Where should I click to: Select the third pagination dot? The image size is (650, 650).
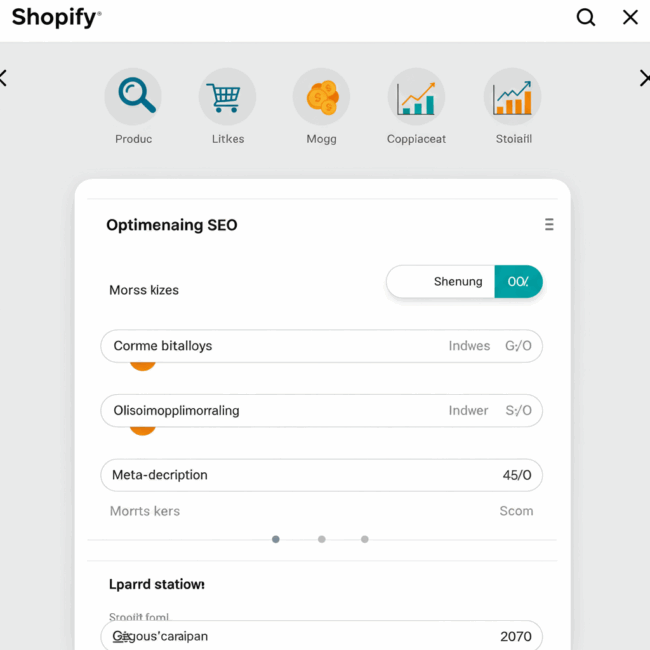[x=365, y=539]
